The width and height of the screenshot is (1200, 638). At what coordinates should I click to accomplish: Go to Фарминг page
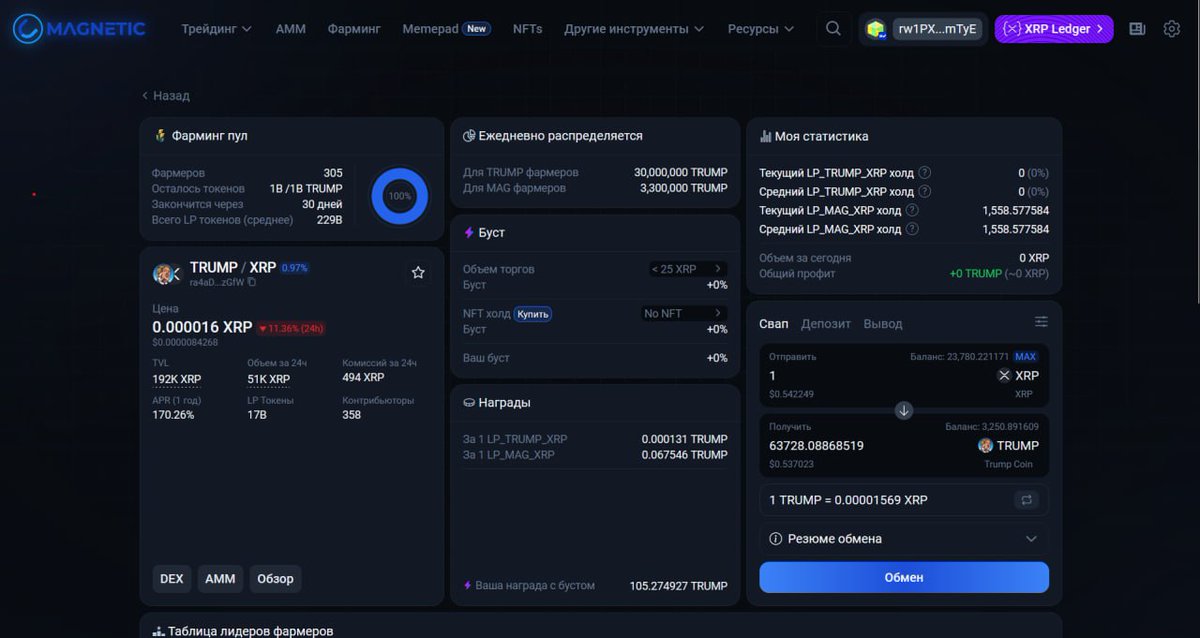tap(354, 29)
